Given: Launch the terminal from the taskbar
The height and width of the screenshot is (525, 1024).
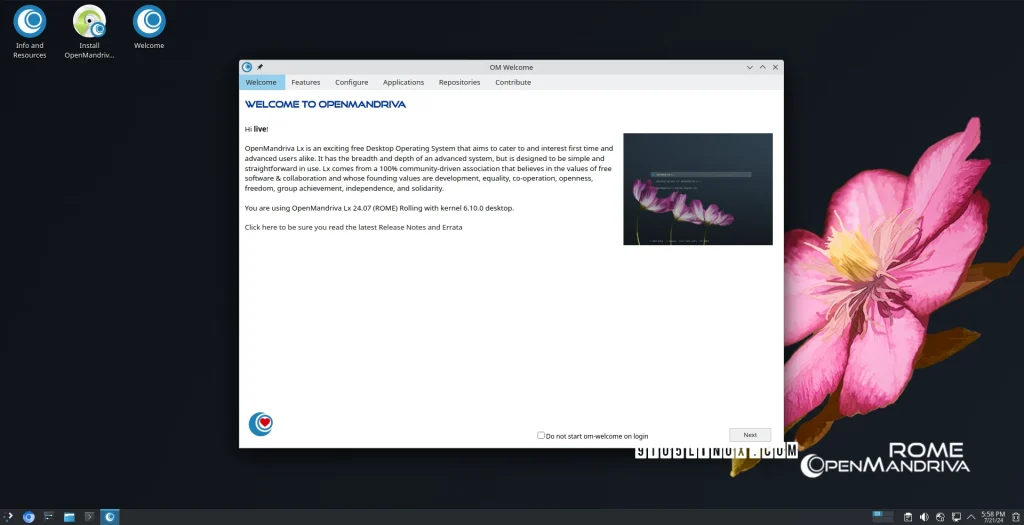Looking at the screenshot, I should (x=89, y=517).
